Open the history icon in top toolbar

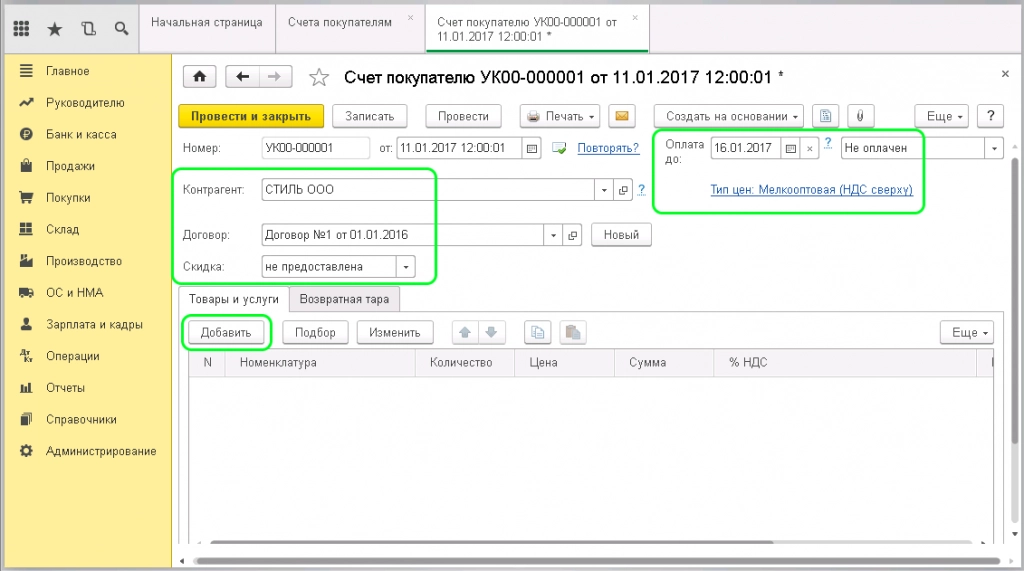(88, 29)
